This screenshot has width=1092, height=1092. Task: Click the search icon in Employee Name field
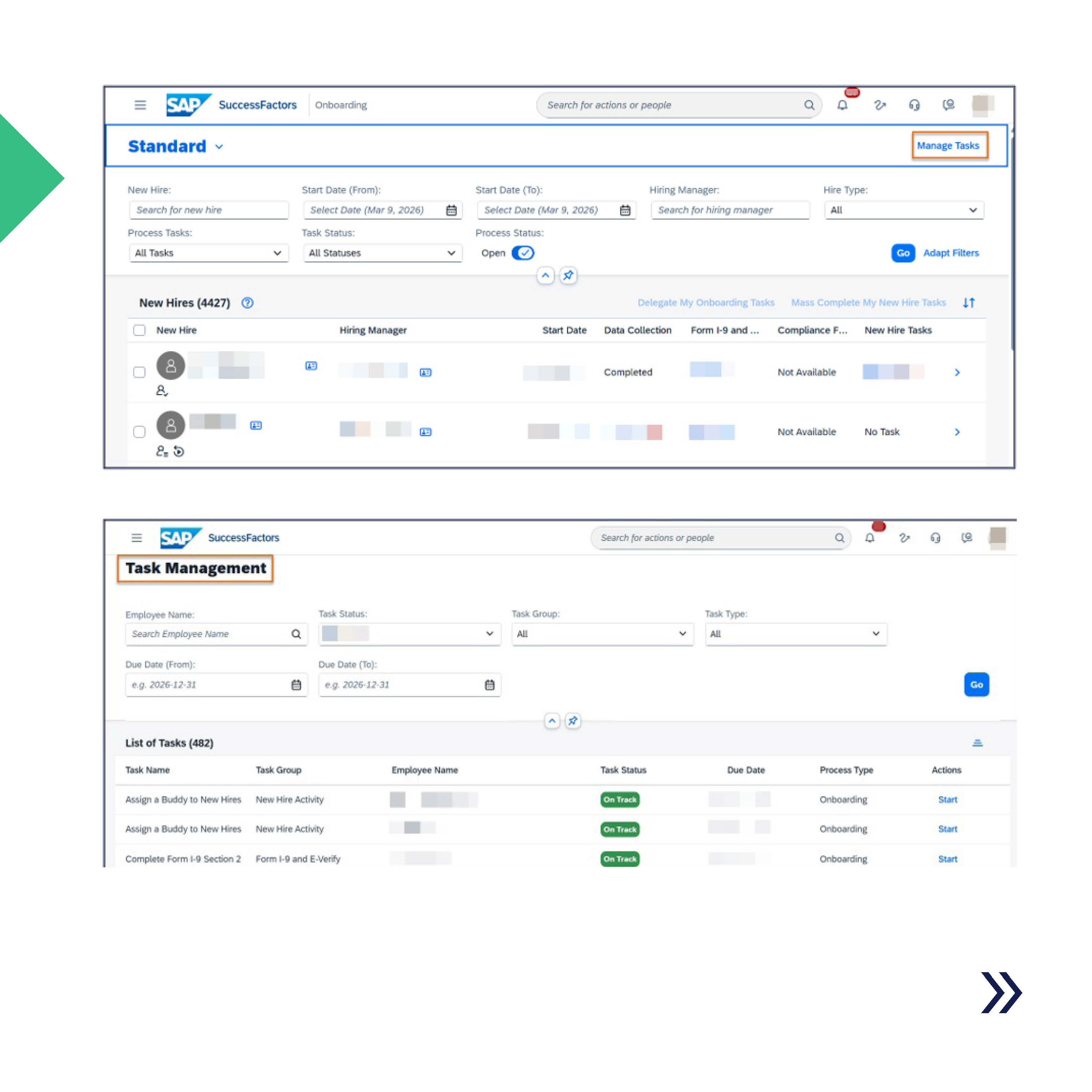coord(296,634)
